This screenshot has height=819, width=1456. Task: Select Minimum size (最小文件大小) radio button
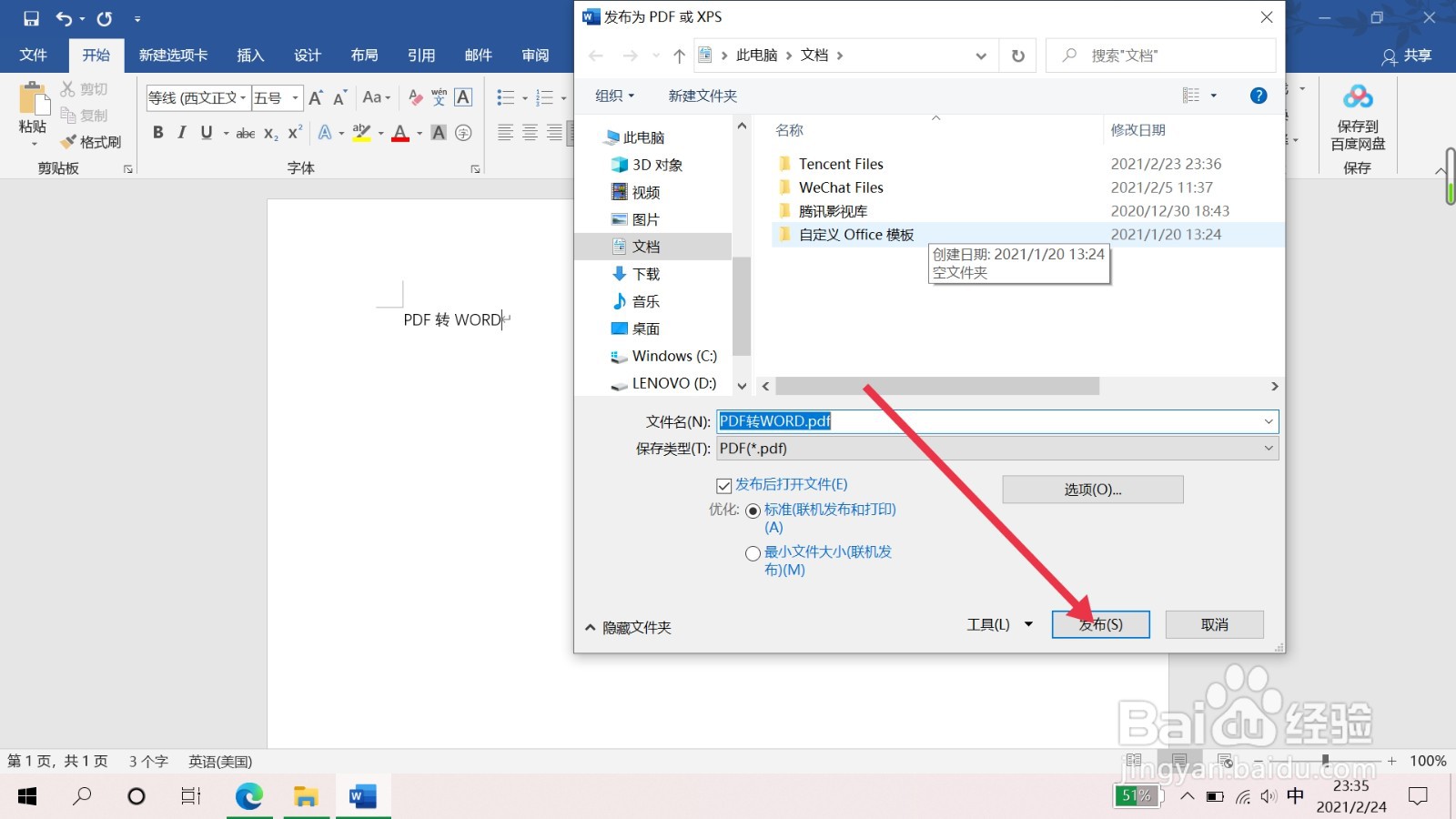coord(753,553)
